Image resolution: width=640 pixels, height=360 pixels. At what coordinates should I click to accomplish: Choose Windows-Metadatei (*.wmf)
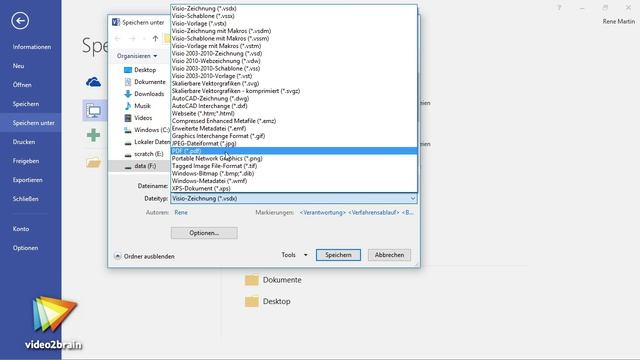pyautogui.click(x=294, y=181)
